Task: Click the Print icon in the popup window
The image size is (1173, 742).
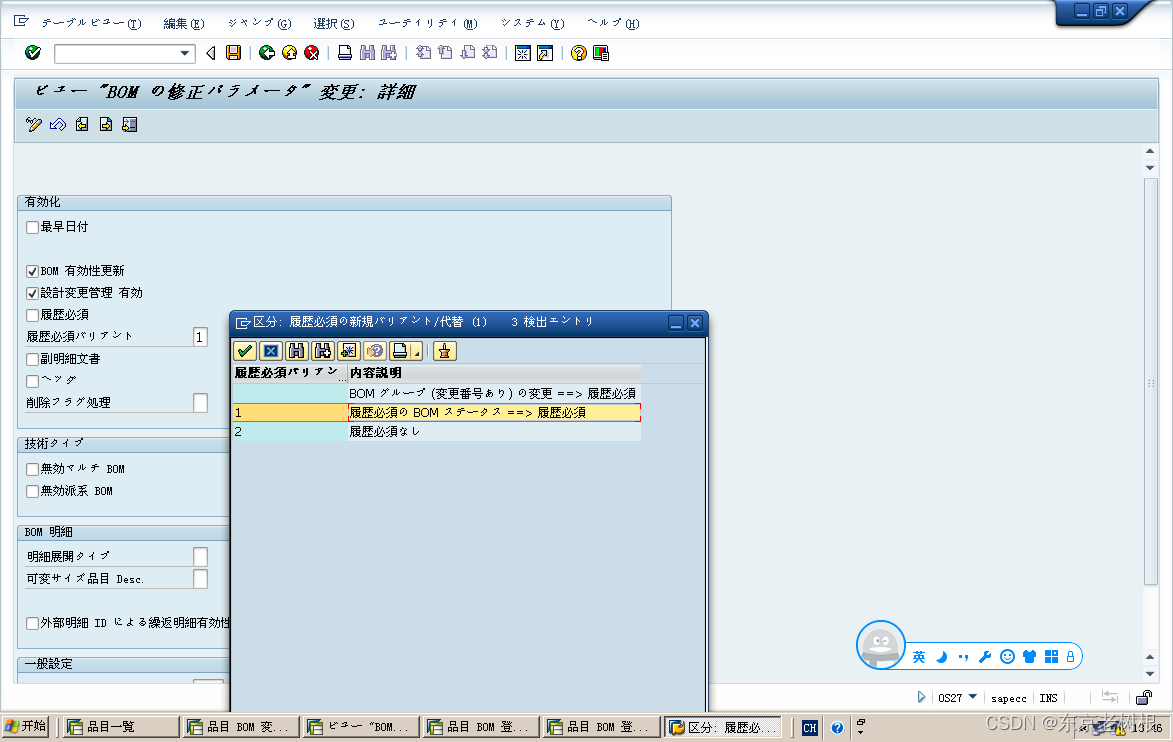Action: click(x=398, y=351)
